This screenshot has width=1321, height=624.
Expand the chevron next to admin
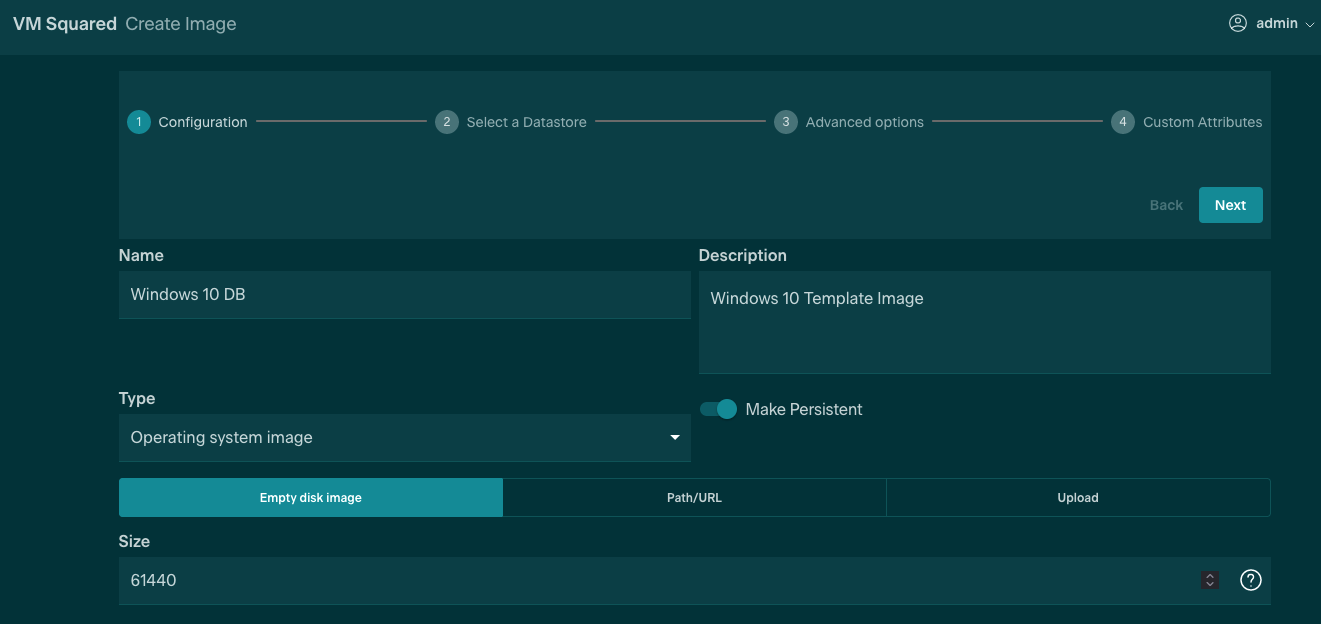[1309, 24]
